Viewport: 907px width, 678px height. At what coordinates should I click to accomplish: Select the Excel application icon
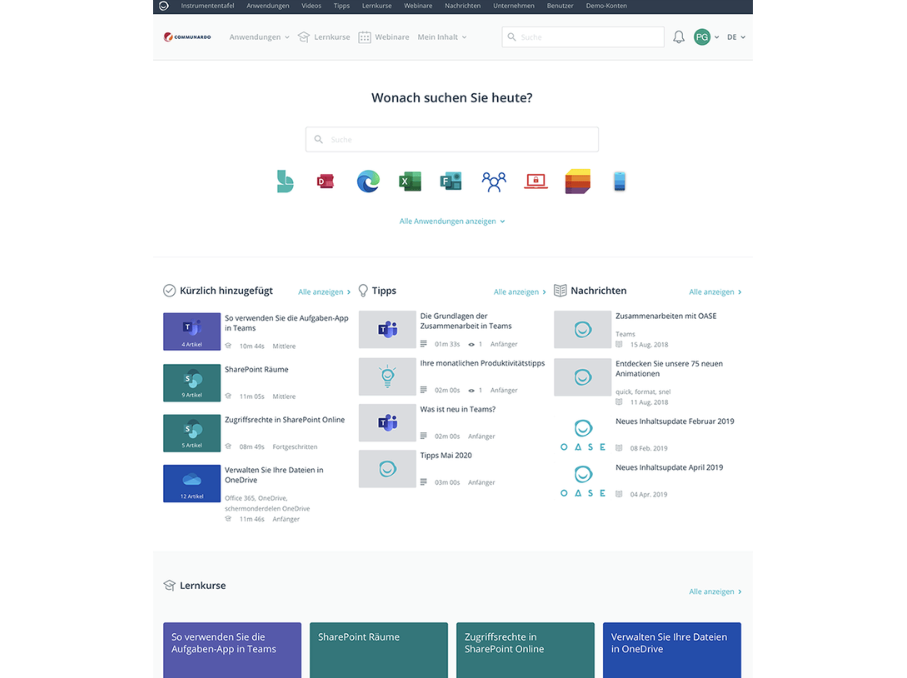click(409, 181)
